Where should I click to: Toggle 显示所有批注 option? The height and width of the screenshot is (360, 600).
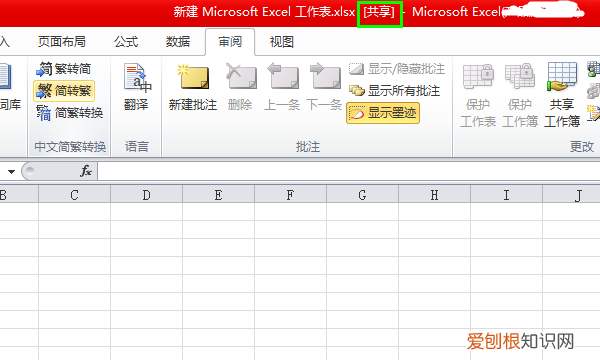point(394,91)
